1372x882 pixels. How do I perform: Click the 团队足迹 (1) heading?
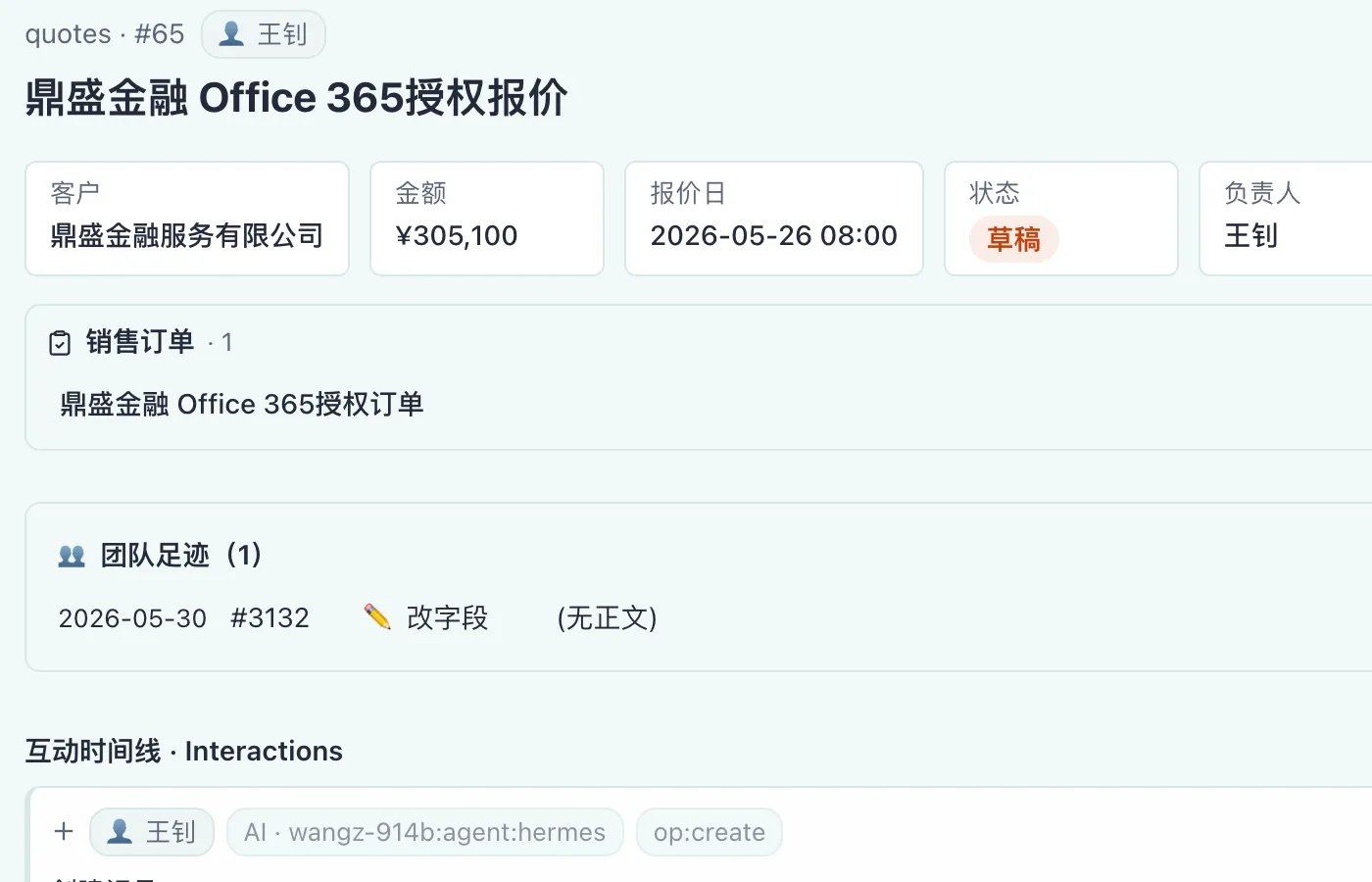pos(181,556)
